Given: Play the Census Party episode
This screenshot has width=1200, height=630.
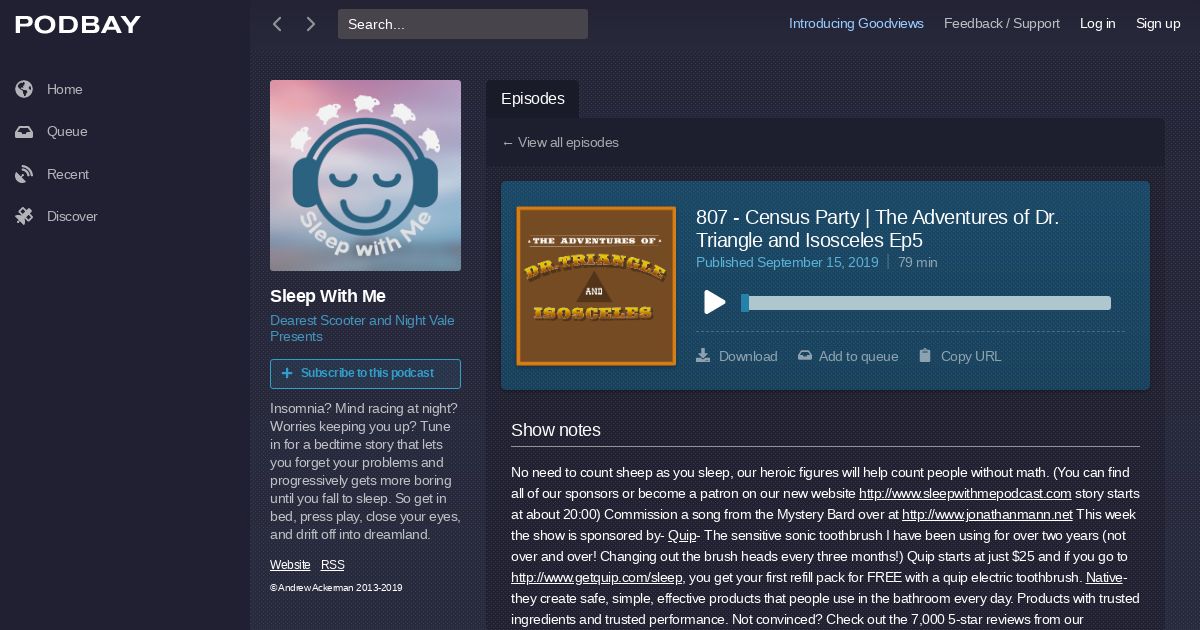Looking at the screenshot, I should (x=714, y=302).
